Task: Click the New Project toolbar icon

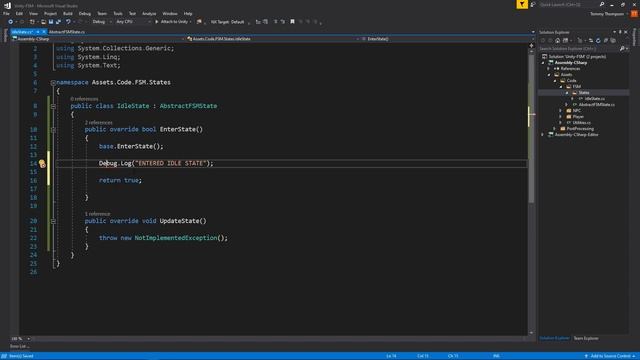Action: (x=32, y=22)
